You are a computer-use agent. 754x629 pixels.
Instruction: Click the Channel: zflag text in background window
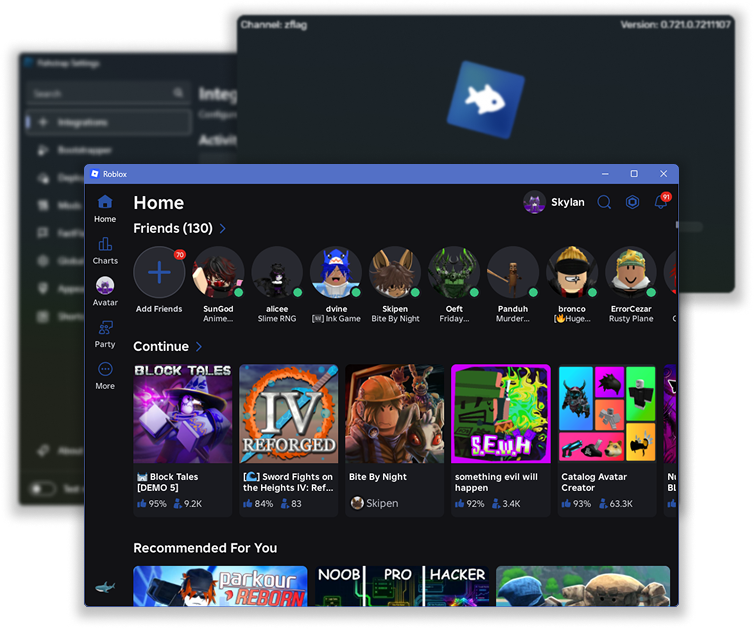pos(274,25)
